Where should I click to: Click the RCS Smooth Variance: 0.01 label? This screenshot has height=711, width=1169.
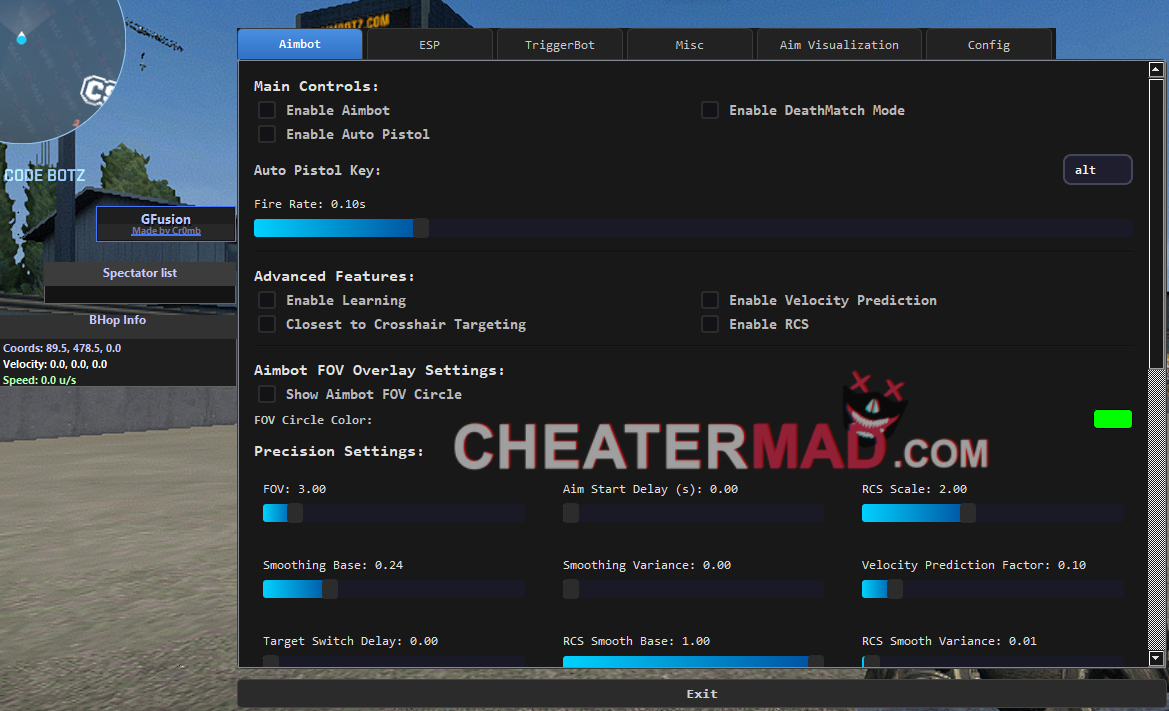click(949, 642)
